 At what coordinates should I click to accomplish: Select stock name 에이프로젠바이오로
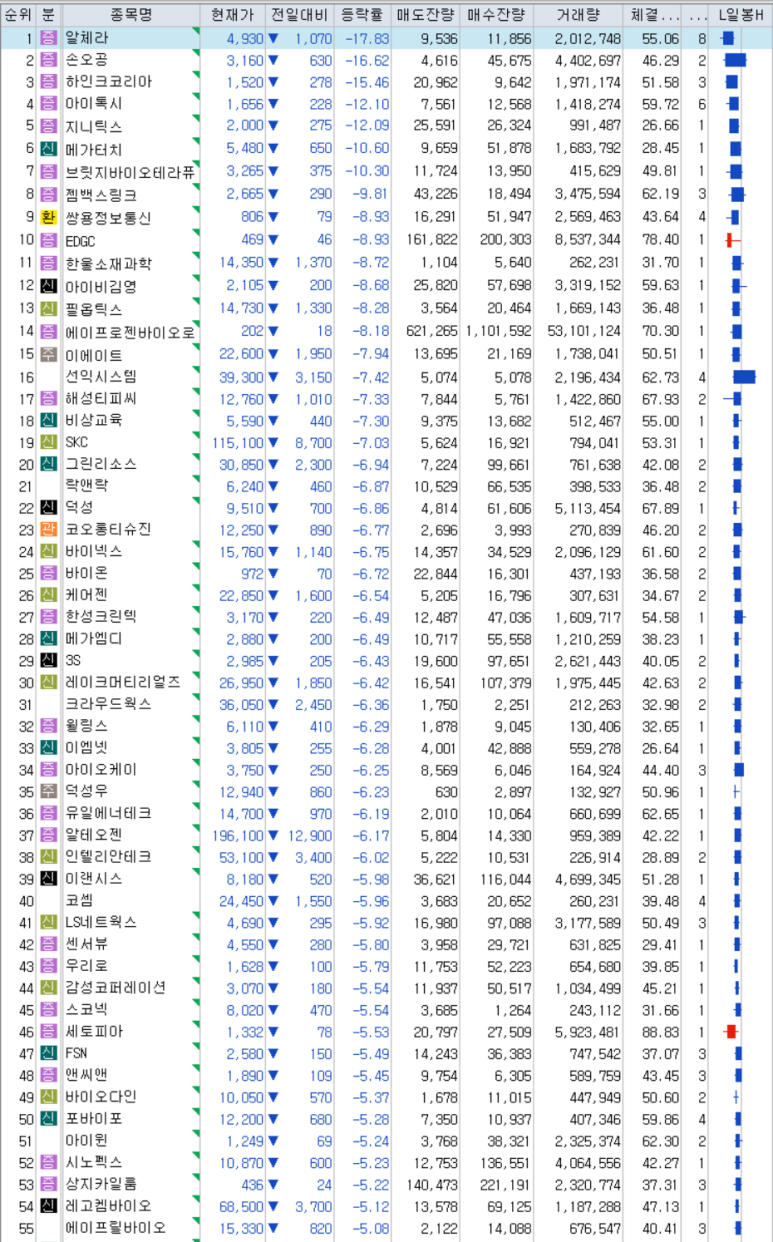(129, 333)
